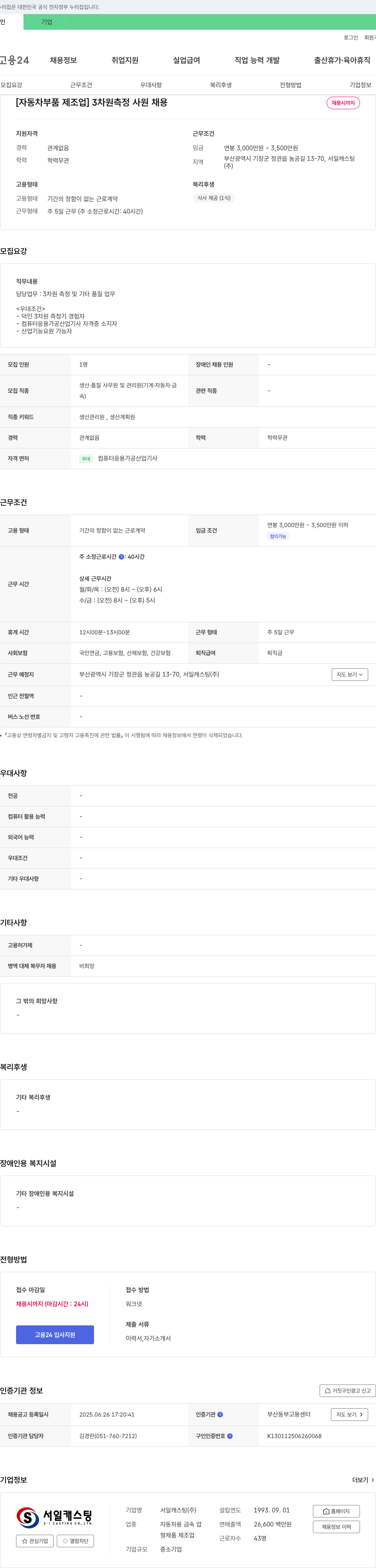This screenshot has width=376, height=1568.
Task: Expand the 지도 보기 dropdown for 근무 예정지
Action: [x=350, y=675]
